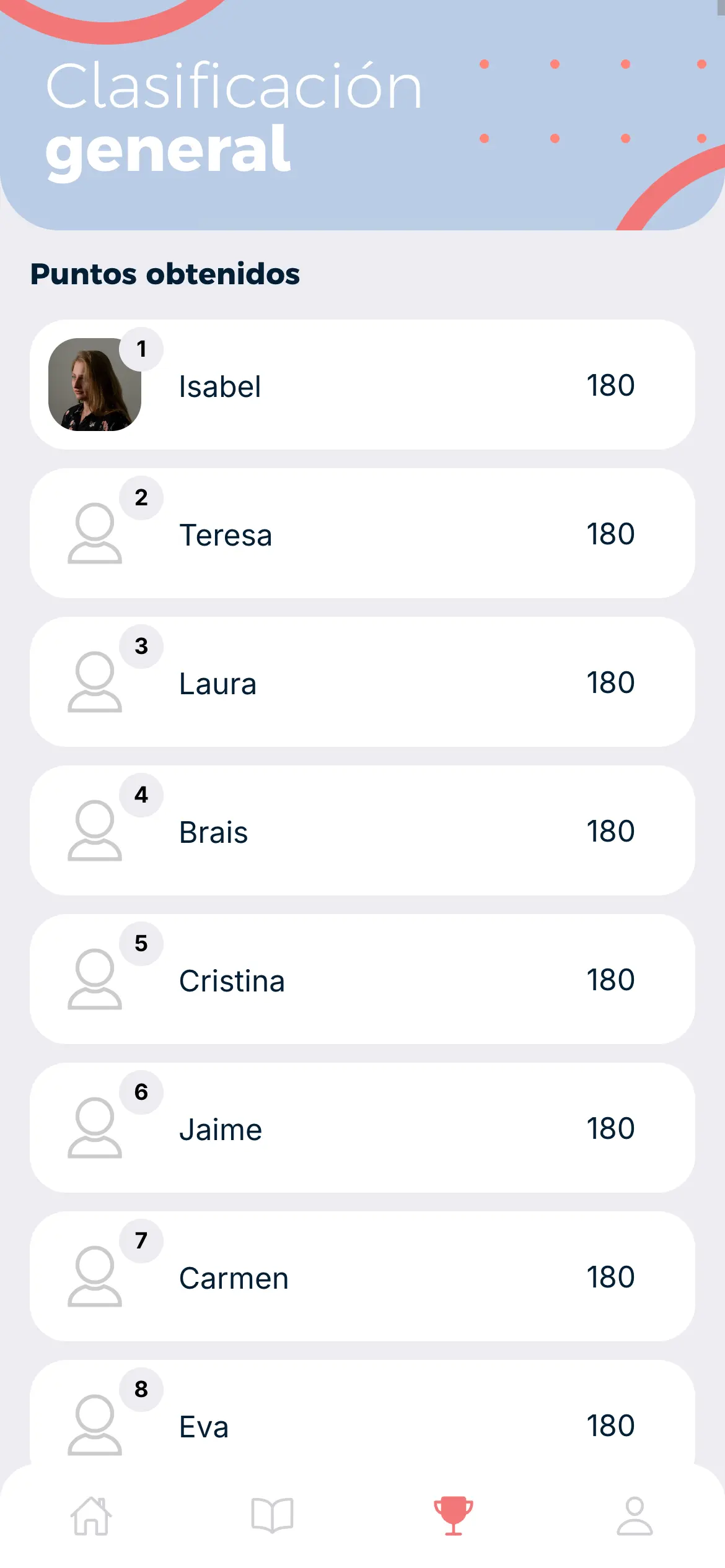Select the Eva ranking row name
Image resolution: width=725 pixels, height=1568 pixels.
click(204, 1427)
